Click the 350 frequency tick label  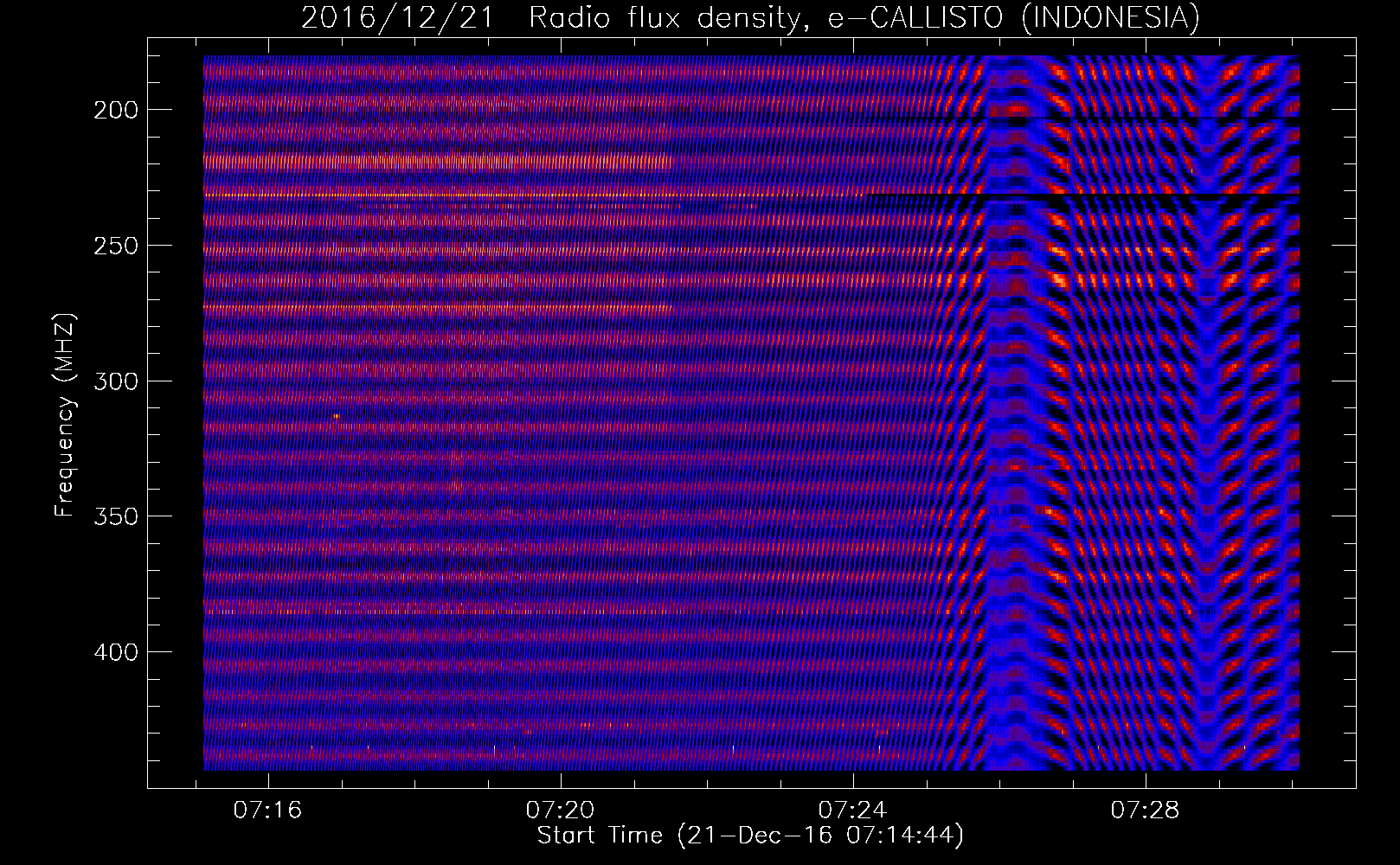point(115,516)
